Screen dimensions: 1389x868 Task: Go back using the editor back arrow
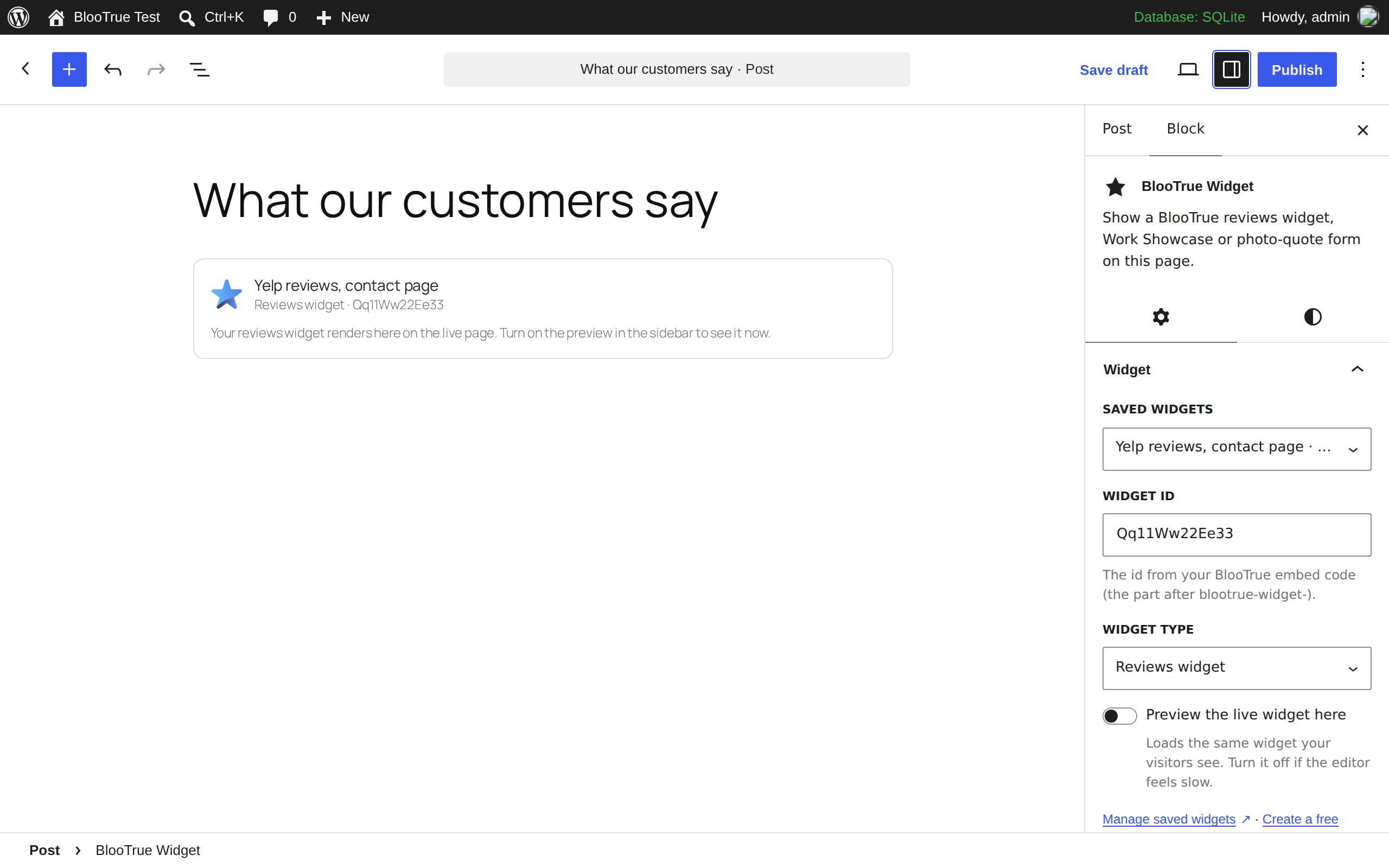coord(26,69)
